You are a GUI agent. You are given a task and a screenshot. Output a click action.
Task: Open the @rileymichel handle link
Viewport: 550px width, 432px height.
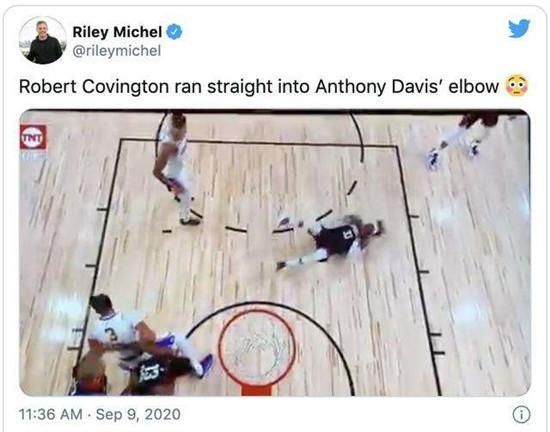(116, 51)
